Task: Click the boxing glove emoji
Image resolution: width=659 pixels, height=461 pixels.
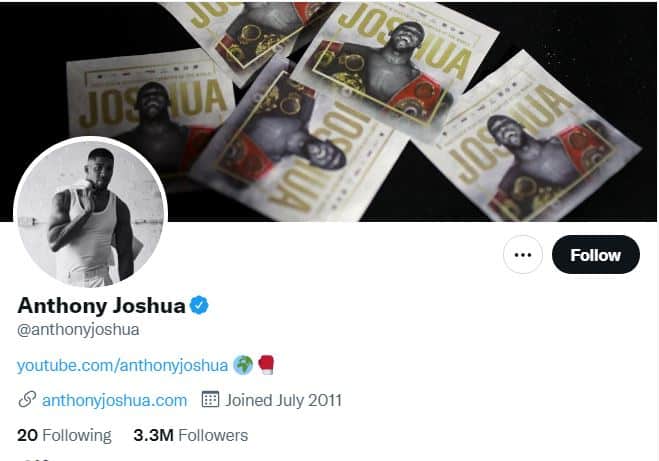Action: [x=266, y=365]
